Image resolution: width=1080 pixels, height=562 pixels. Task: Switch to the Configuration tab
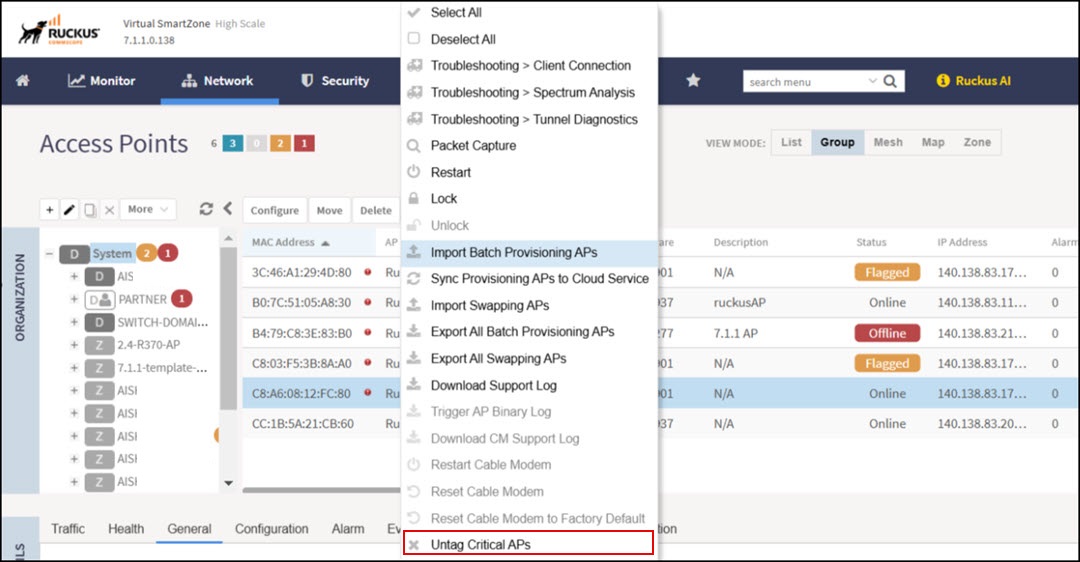271,528
